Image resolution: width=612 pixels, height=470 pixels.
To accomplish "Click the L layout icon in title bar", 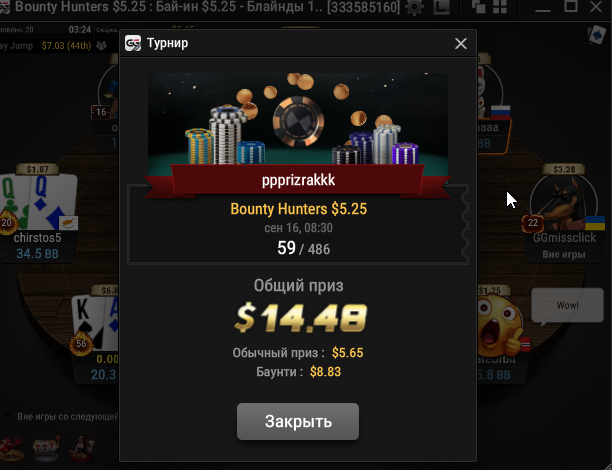I will [441, 7].
